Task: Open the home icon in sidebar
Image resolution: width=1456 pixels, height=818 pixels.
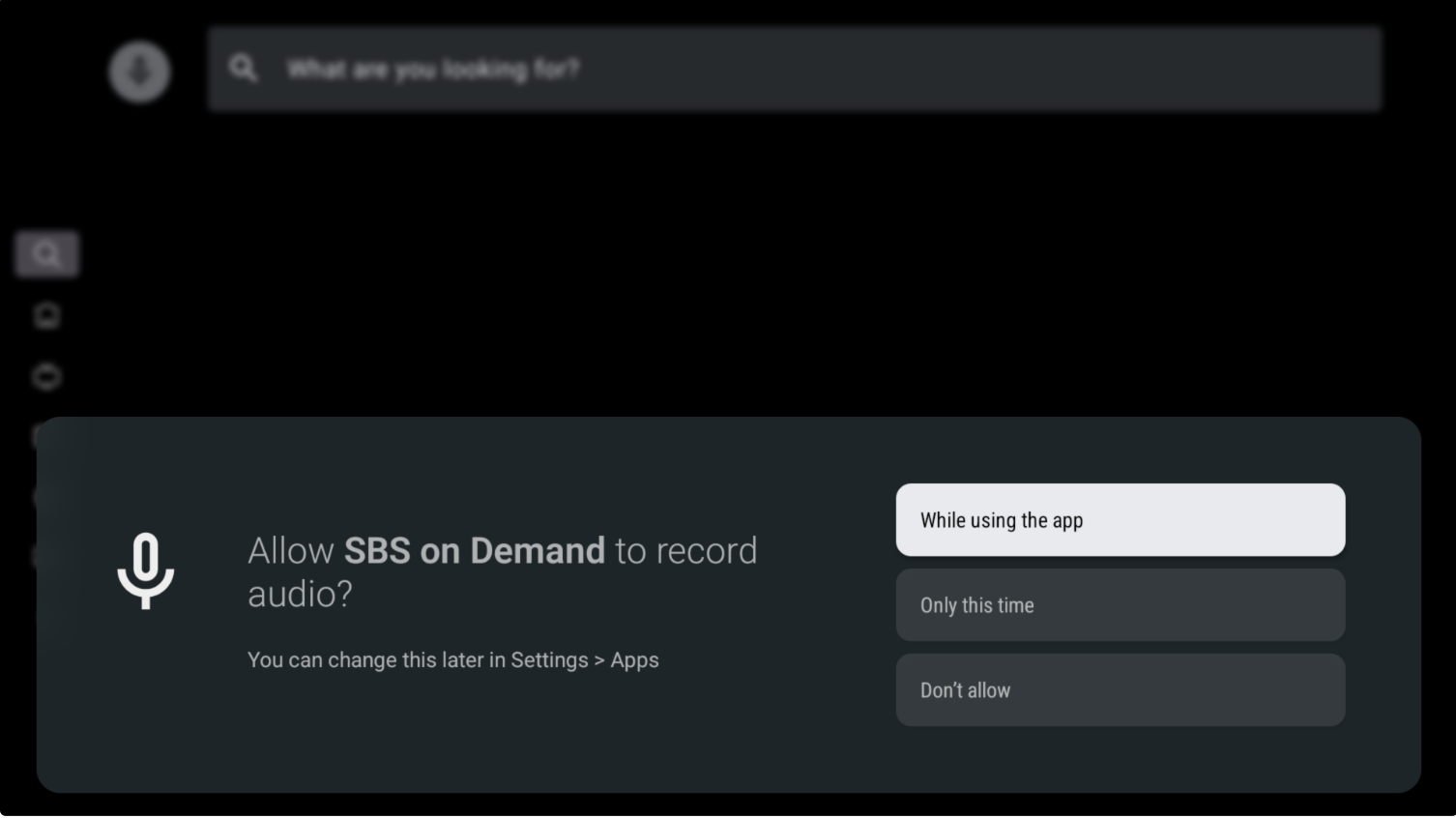Action: pos(46,316)
